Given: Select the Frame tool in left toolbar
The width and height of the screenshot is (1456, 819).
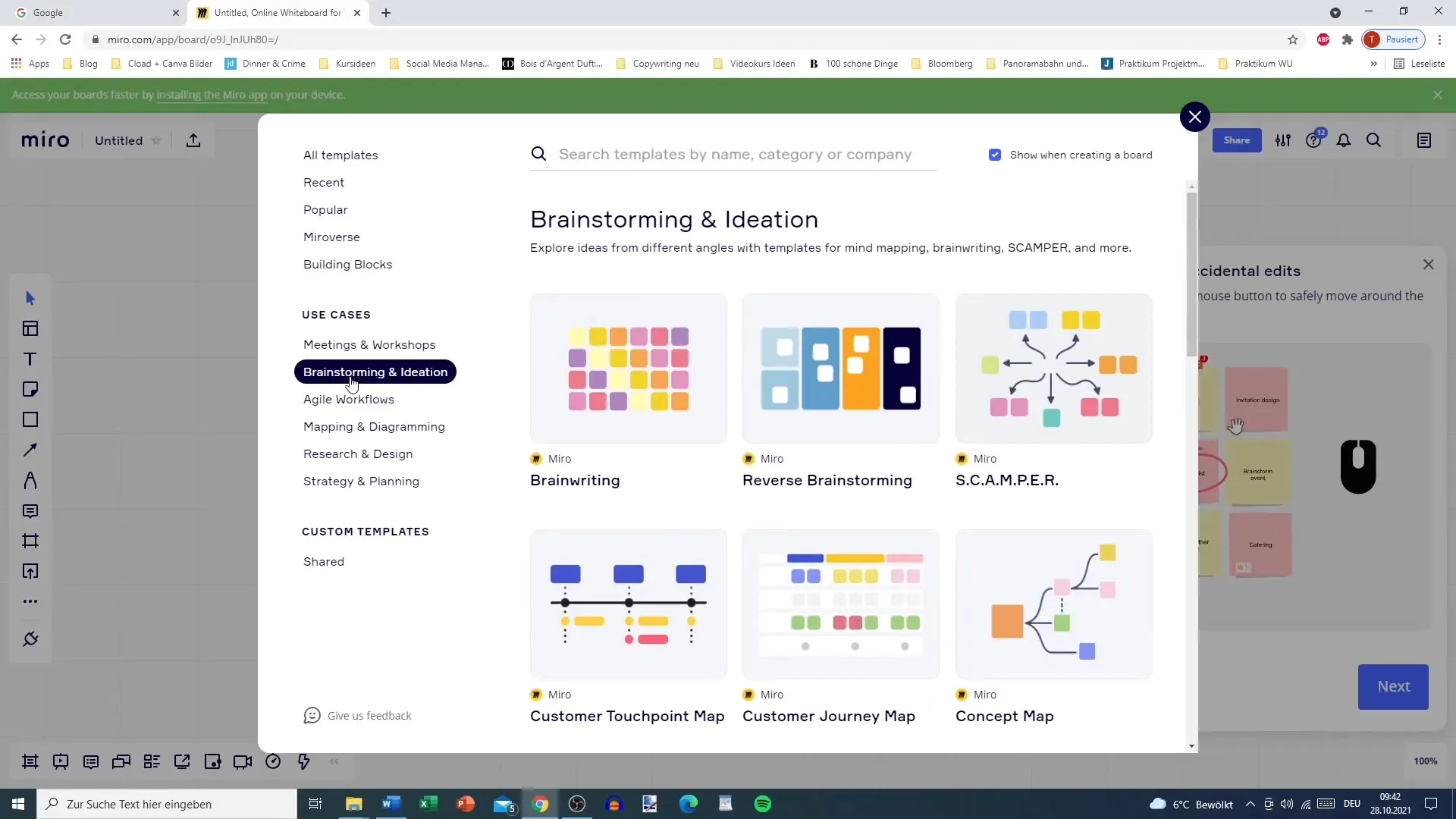Looking at the screenshot, I should coord(30,541).
